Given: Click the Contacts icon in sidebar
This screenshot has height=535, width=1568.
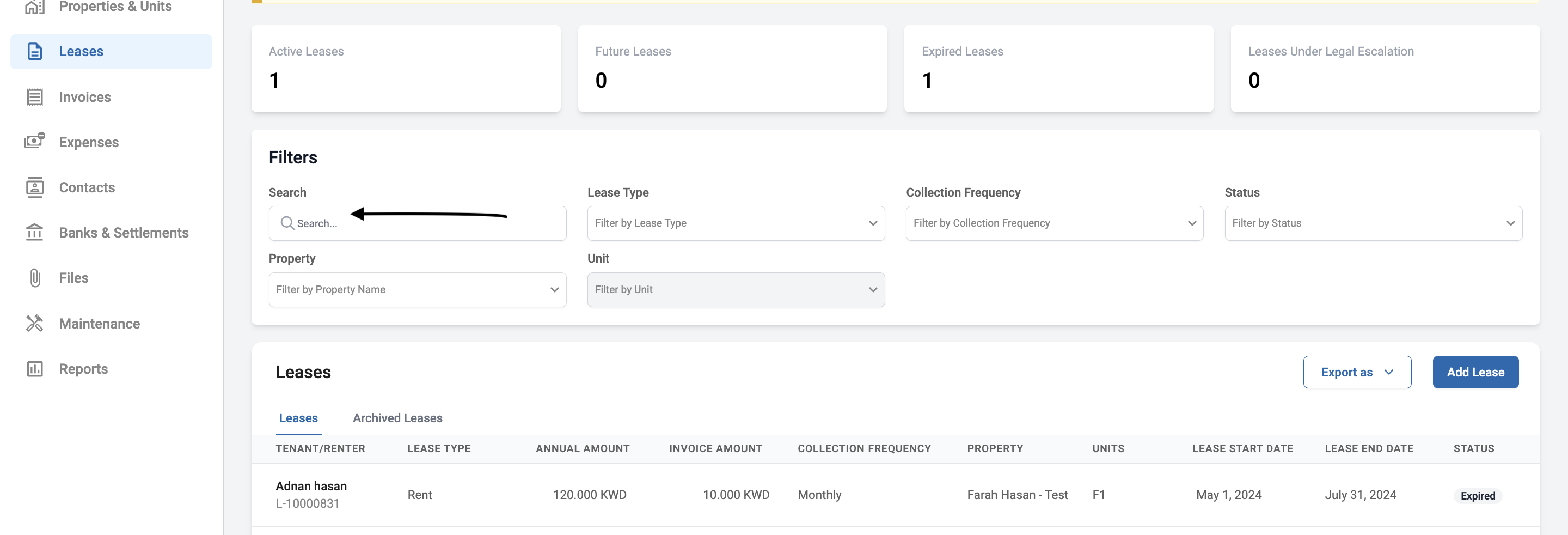Looking at the screenshot, I should point(35,187).
